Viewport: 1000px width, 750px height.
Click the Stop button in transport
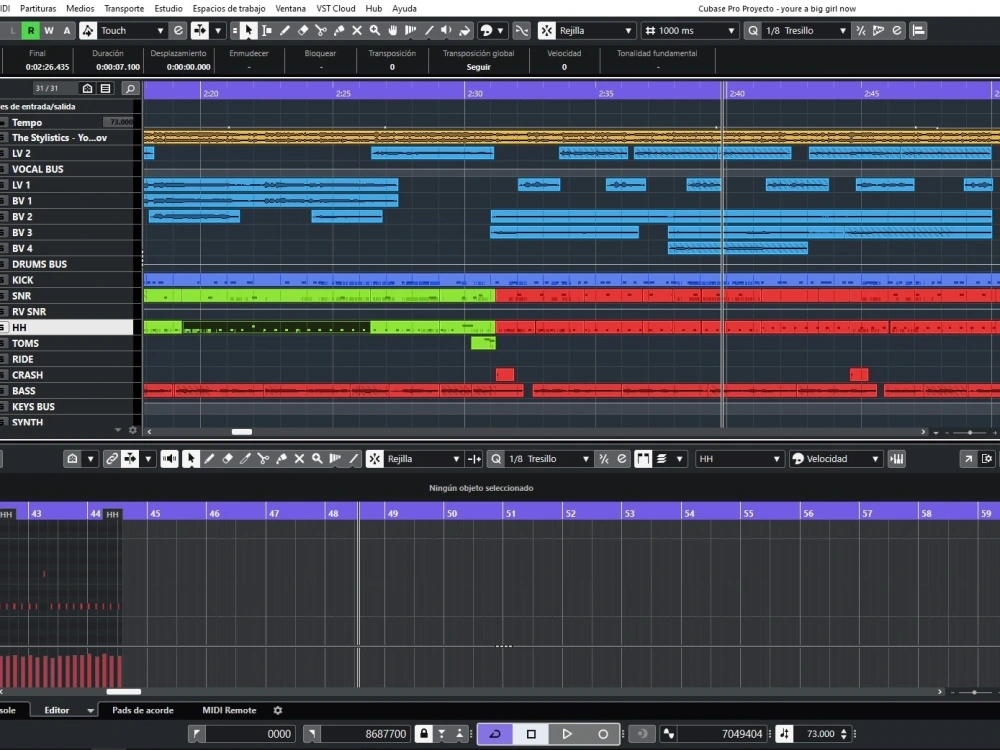pyautogui.click(x=531, y=734)
